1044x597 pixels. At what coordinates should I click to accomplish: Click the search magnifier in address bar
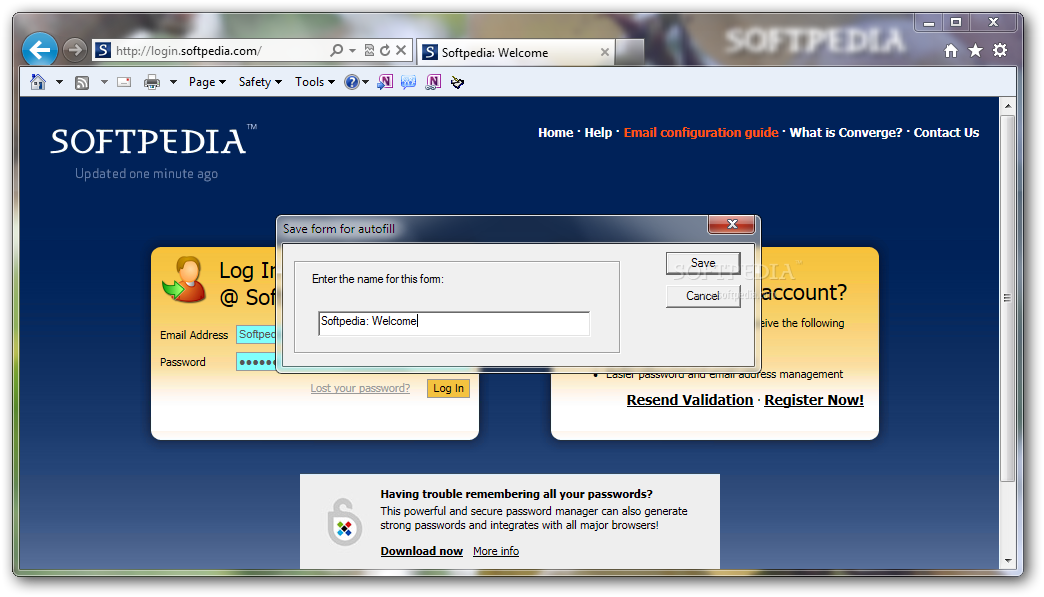336,50
